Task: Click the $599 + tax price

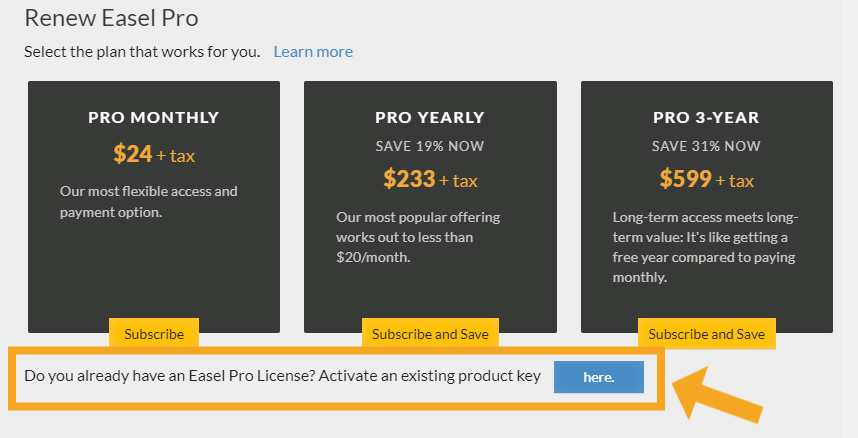Action: [706, 179]
